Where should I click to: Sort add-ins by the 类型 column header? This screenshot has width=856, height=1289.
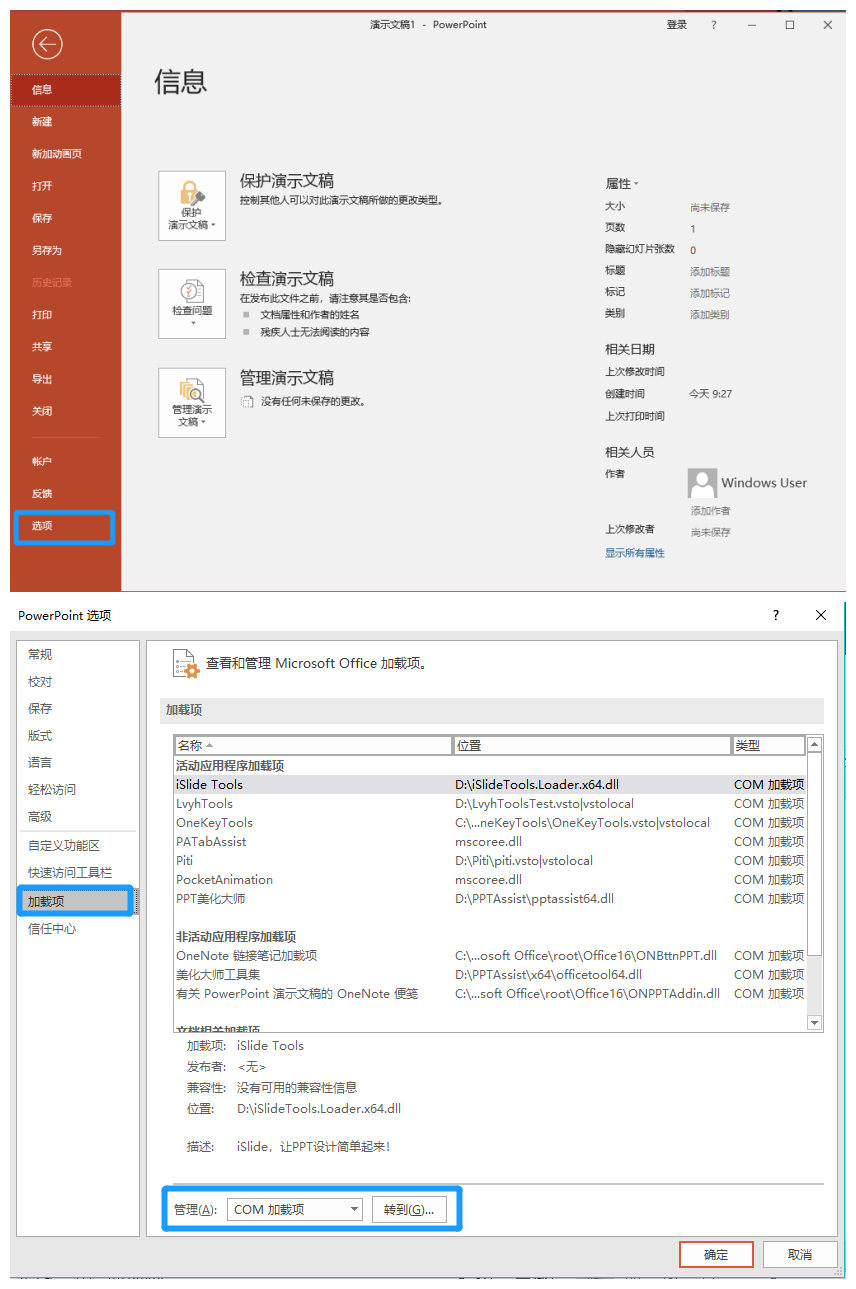tap(768, 745)
